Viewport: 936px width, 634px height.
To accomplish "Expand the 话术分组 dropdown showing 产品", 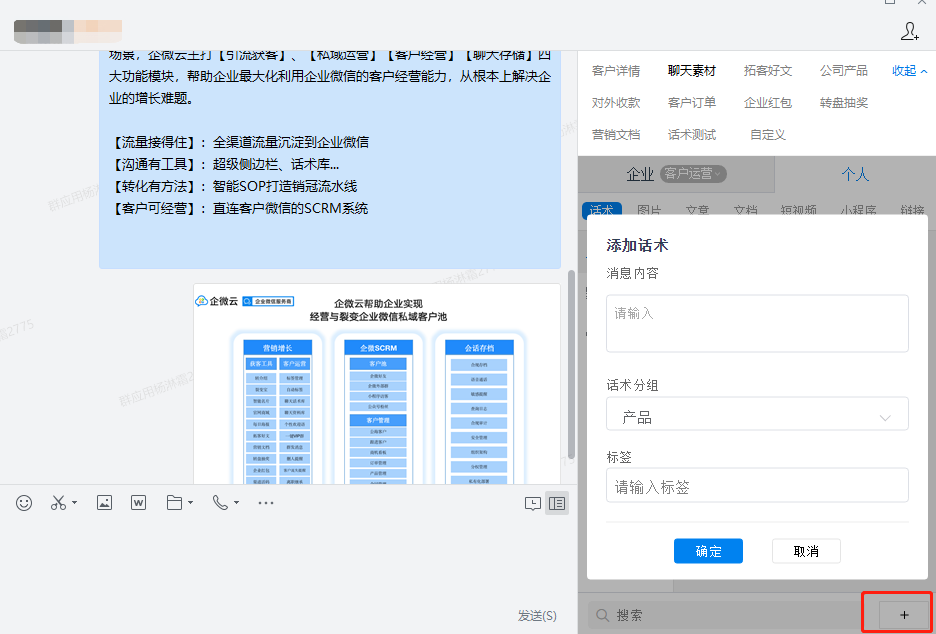I will click(x=757, y=417).
